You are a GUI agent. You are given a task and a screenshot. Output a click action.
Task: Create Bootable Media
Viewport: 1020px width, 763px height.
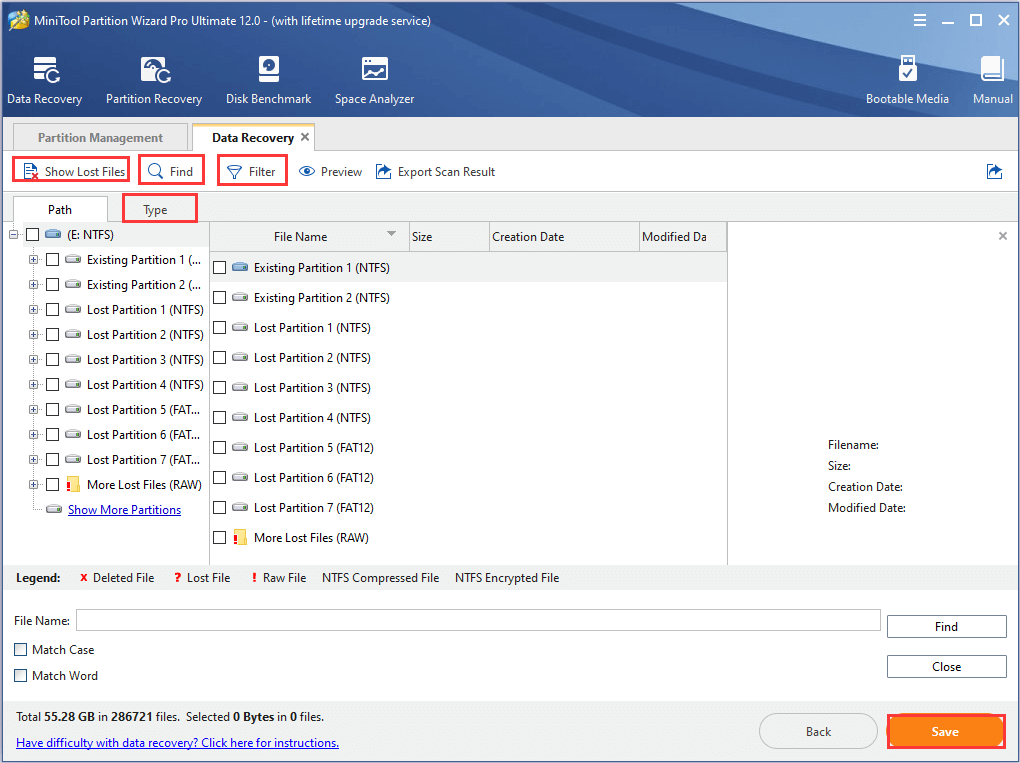click(907, 81)
